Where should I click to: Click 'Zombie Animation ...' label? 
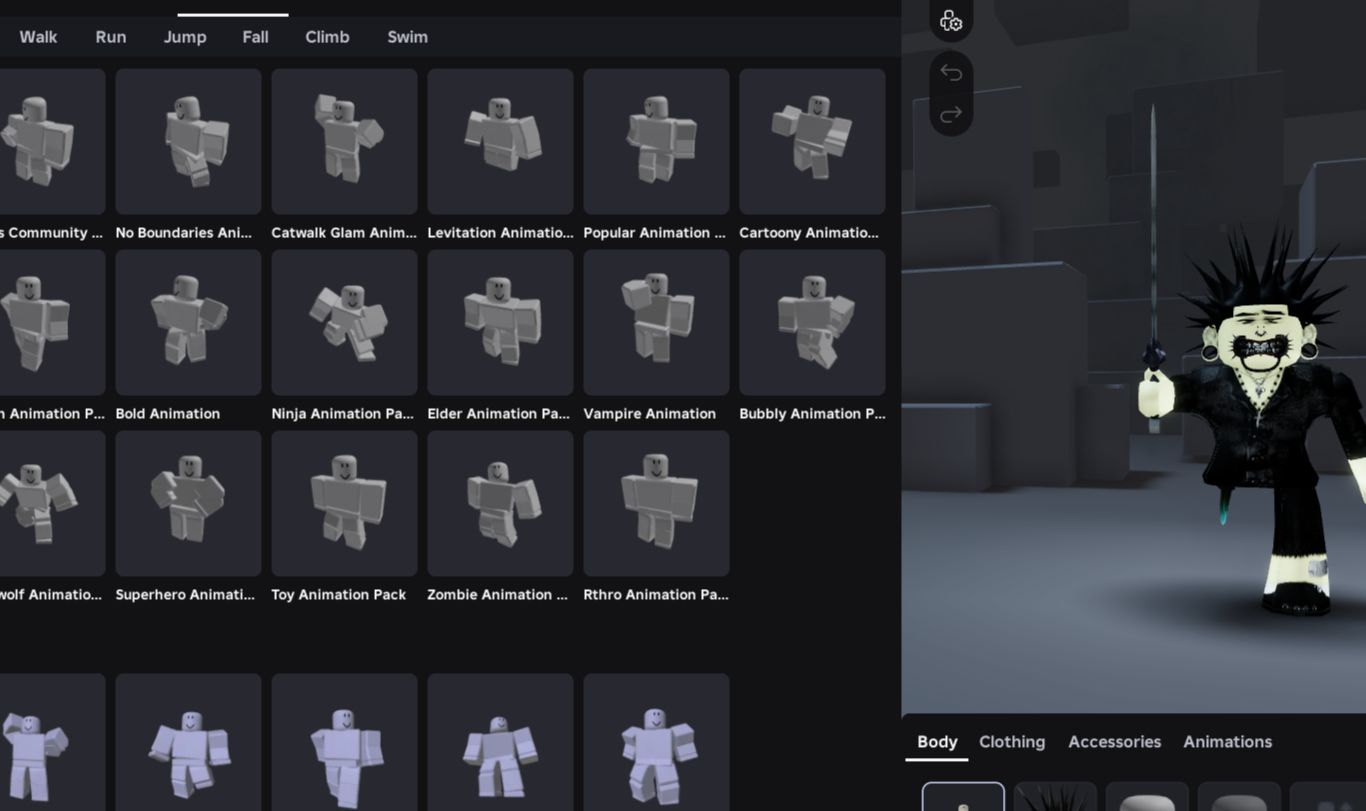coord(497,595)
